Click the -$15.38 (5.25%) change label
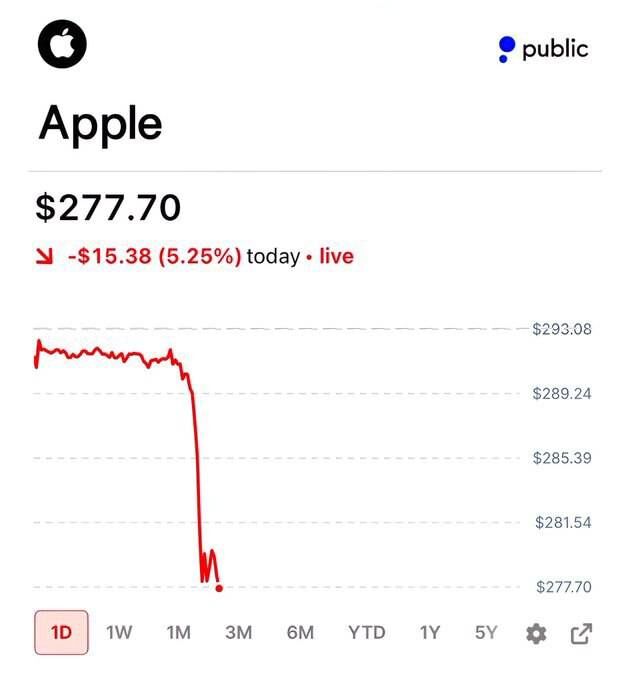623x680 pixels. [154, 256]
